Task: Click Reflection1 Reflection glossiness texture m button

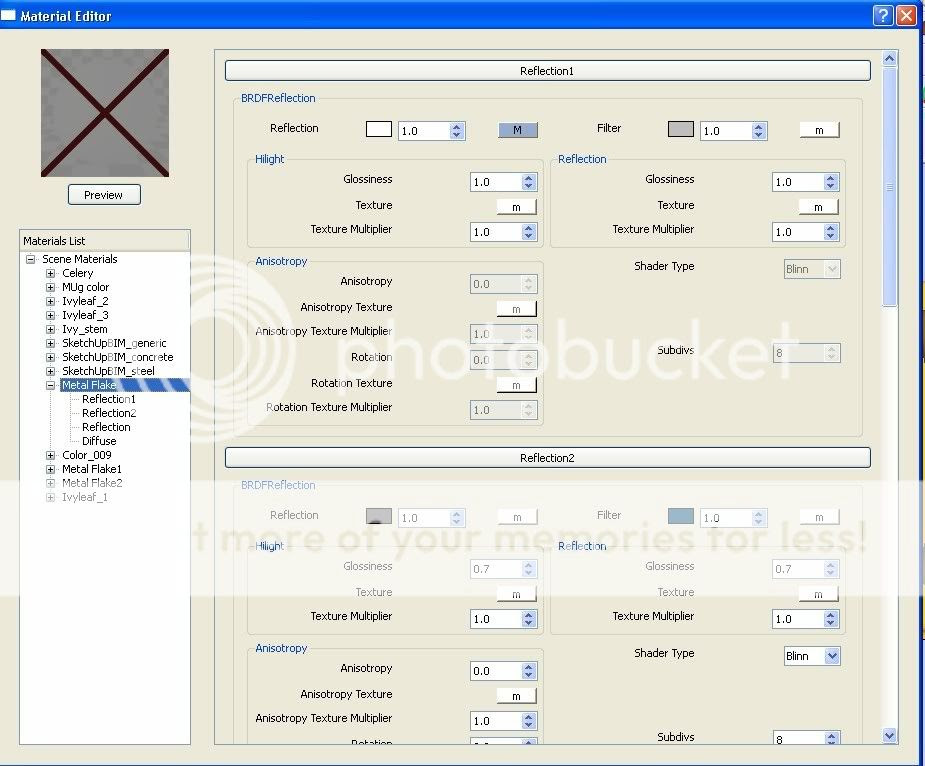Action: point(818,207)
